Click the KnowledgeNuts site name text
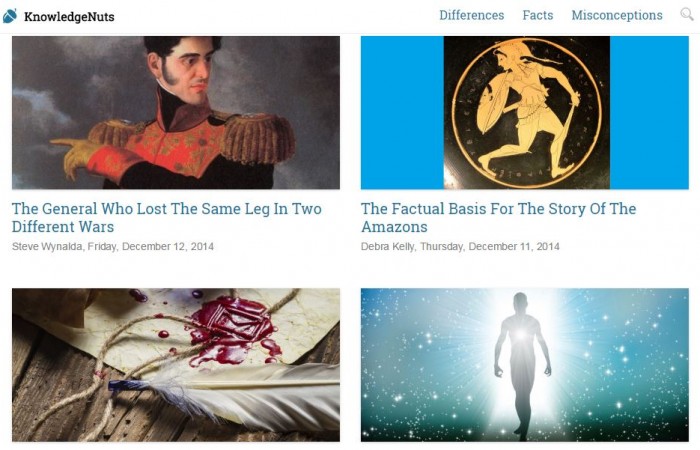The height and width of the screenshot is (450, 700). [x=69, y=17]
